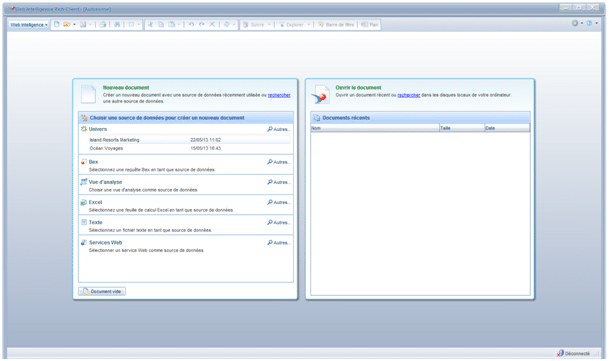Click the Print toolbar icon
The image size is (609, 361).
click(x=103, y=24)
